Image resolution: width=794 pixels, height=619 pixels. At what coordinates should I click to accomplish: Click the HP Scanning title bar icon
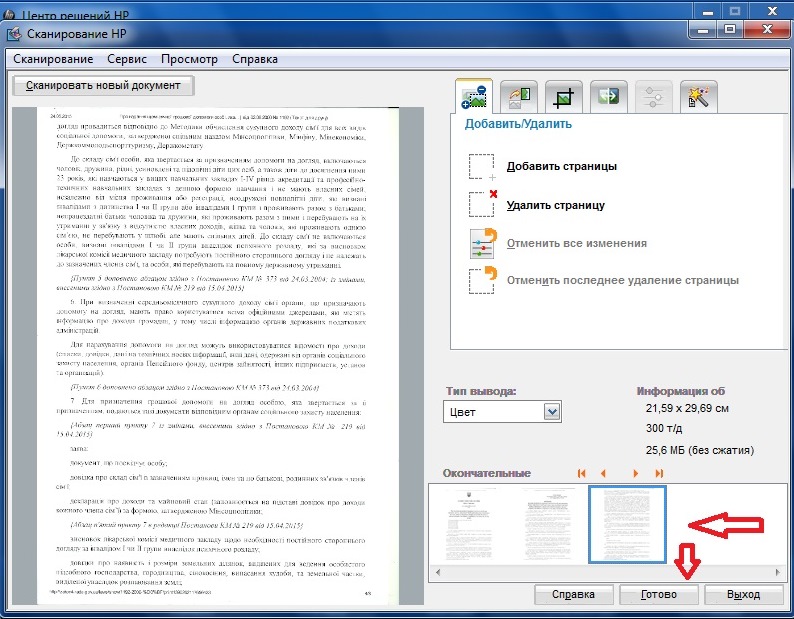[14, 34]
